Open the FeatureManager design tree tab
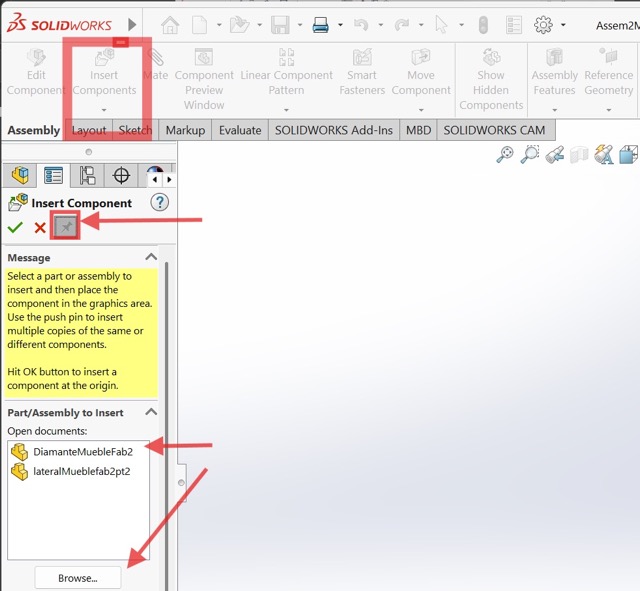This screenshot has height=591, width=640. [20, 176]
